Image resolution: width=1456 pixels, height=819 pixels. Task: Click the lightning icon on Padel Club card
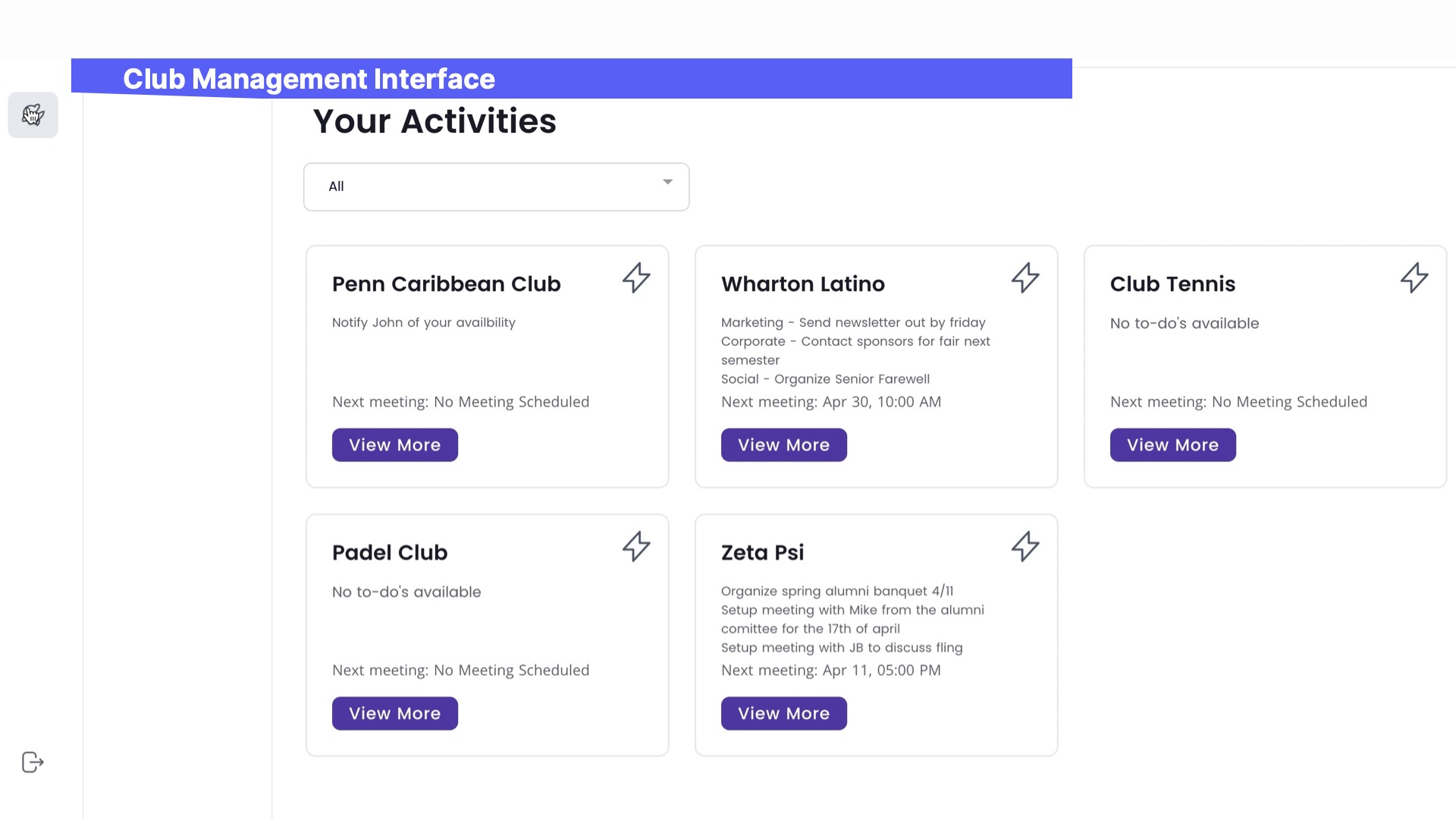tap(636, 546)
